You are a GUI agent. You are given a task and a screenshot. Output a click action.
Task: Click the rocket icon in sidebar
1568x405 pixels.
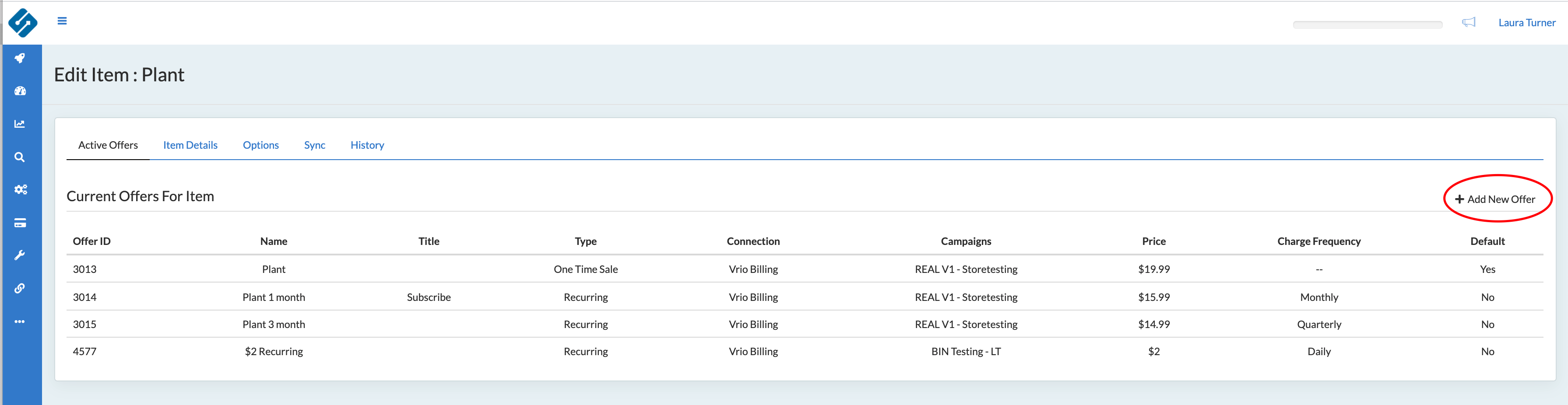pos(20,58)
